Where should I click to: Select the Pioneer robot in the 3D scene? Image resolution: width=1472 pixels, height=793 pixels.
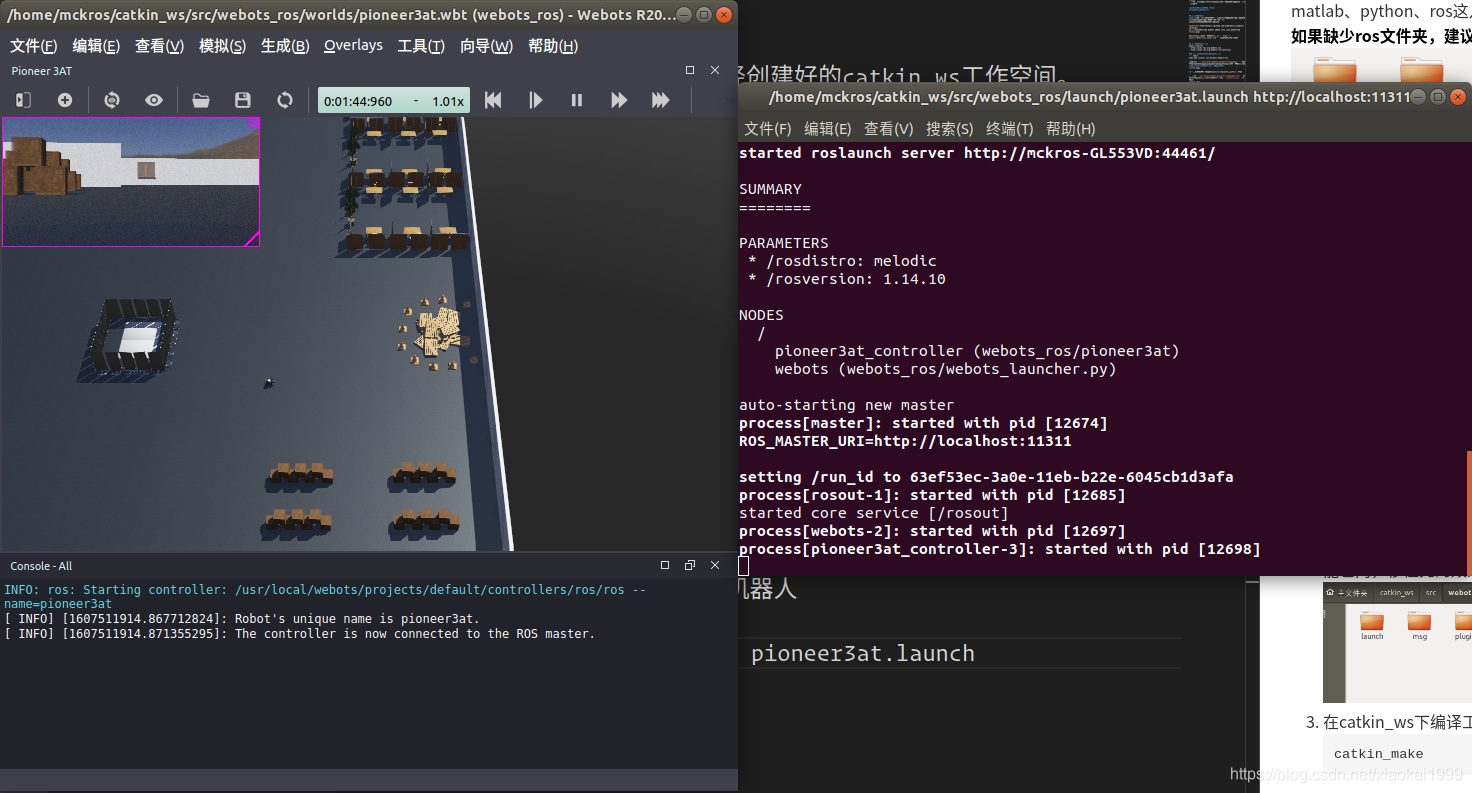268,382
